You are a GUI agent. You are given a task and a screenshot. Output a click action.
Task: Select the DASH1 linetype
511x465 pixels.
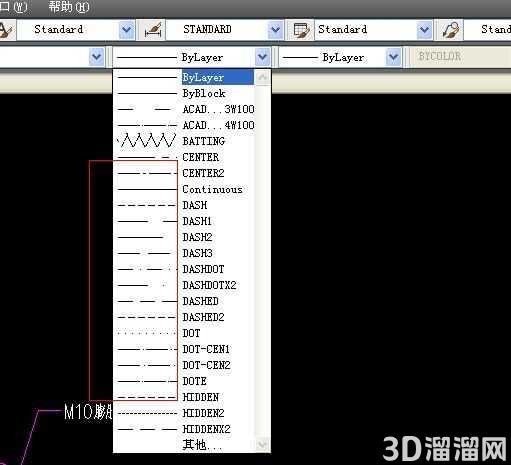coord(184,221)
